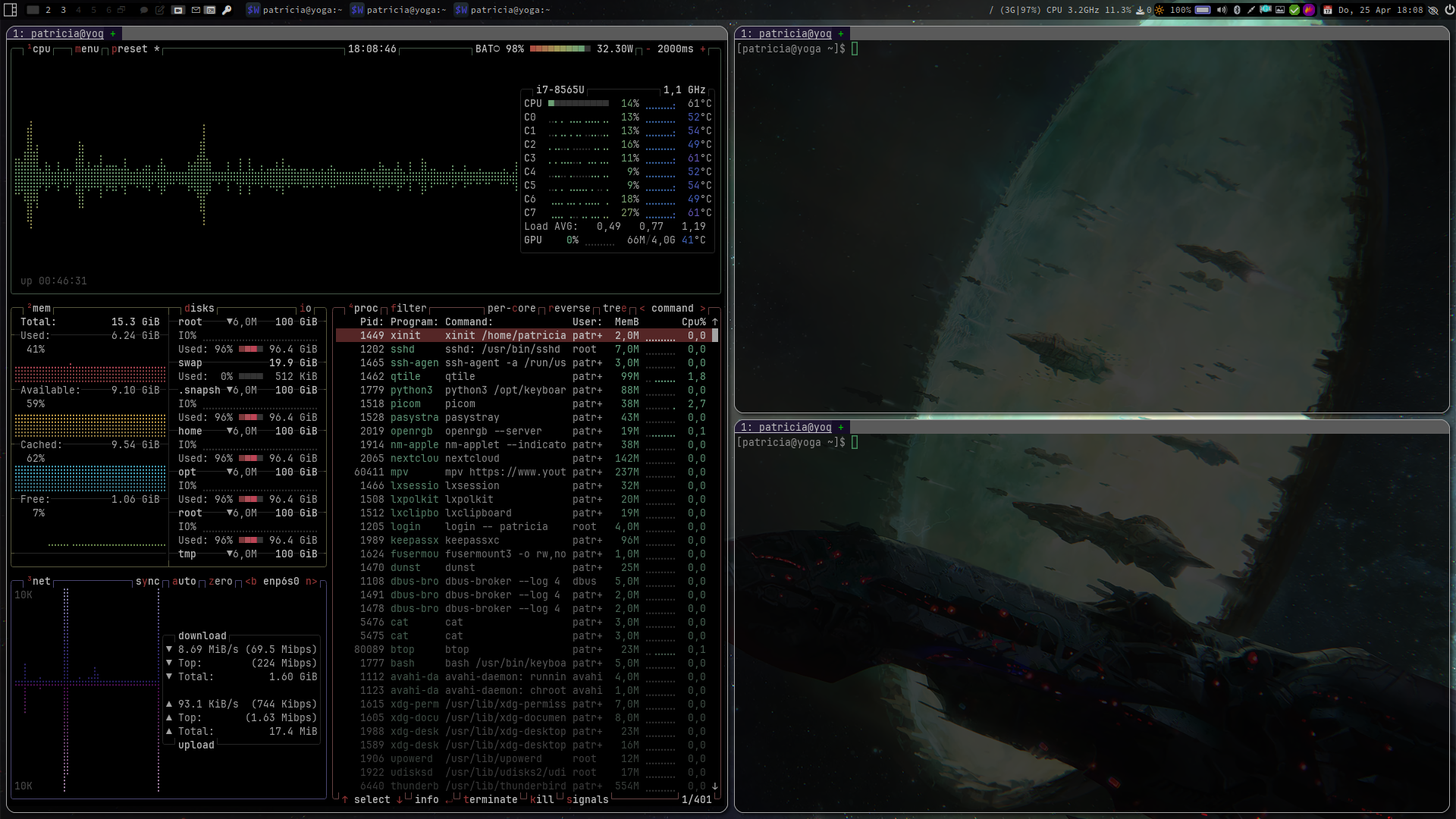Click the Bluetooth tray icon
This screenshot has width=1456, height=819.
click(1237, 10)
